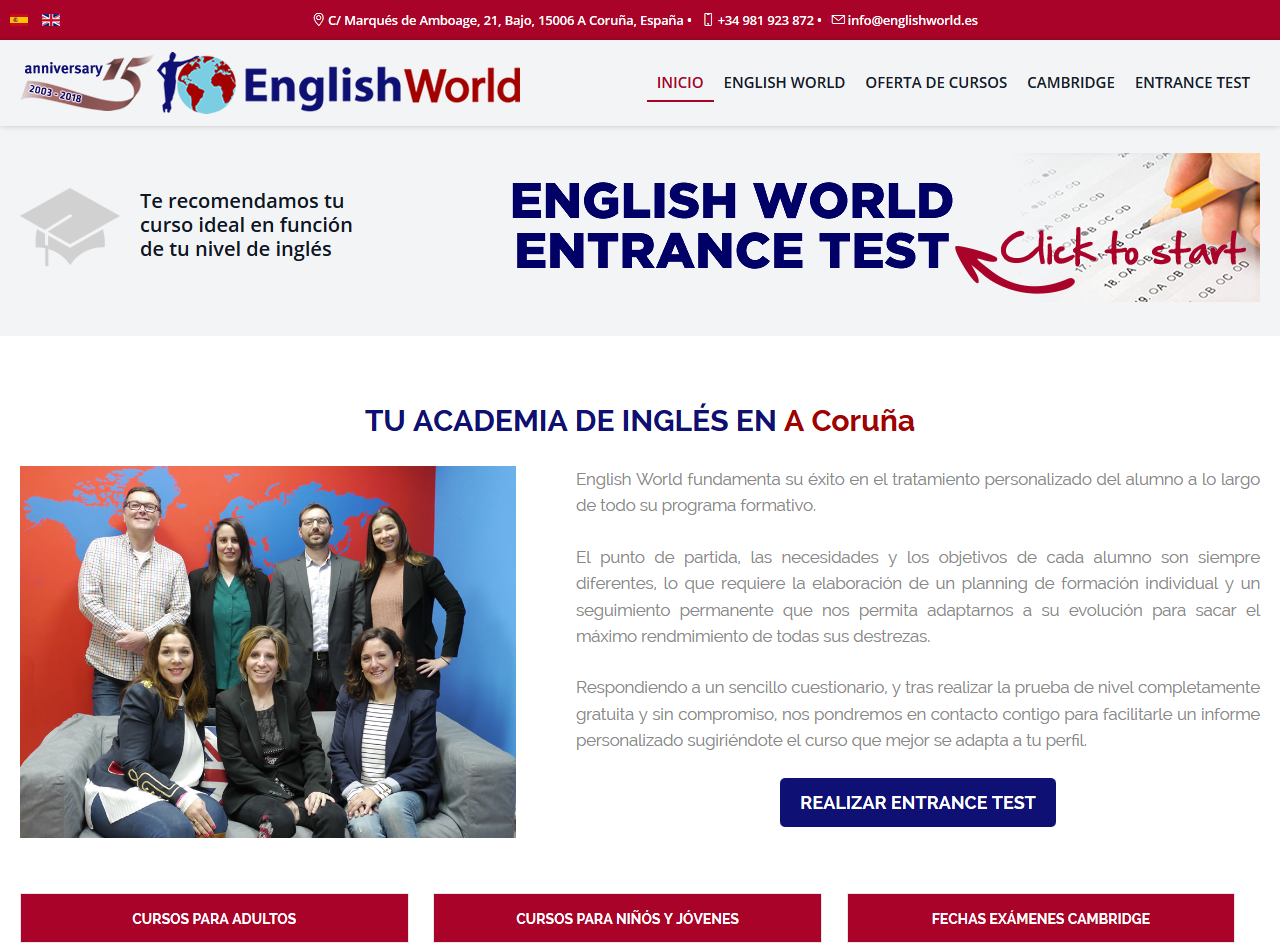1280x950 pixels.
Task: Click the 15 anniversary badge
Action: point(87,82)
